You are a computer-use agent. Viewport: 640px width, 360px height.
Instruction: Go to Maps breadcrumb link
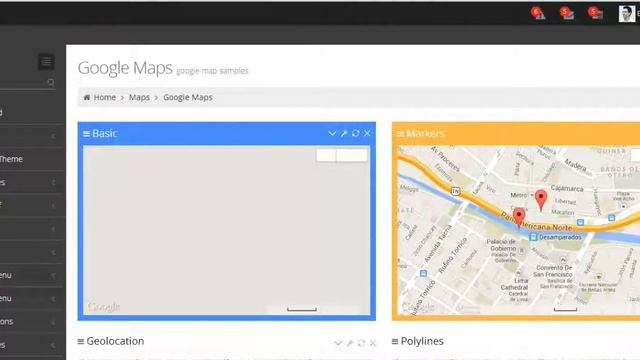139,97
